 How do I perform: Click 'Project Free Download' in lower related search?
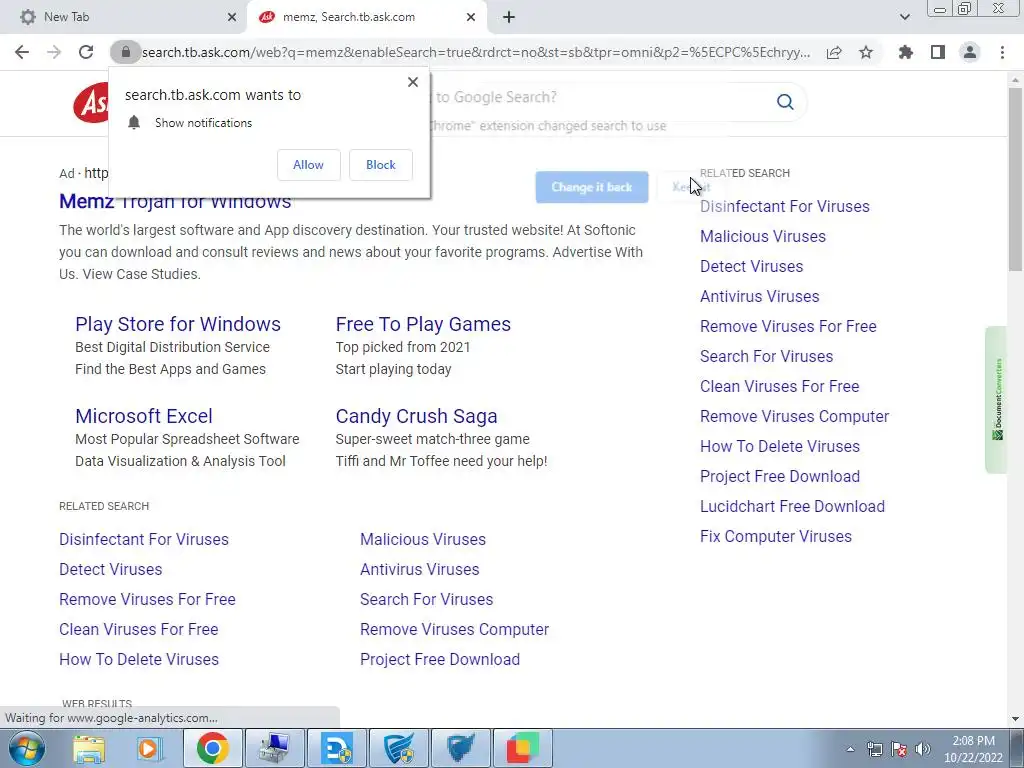[440, 660]
